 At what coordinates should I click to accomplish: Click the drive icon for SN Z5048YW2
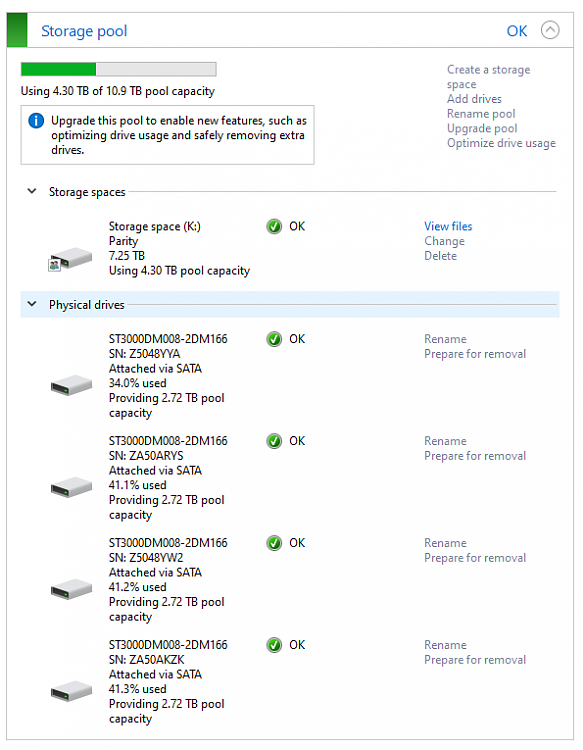pos(71,589)
